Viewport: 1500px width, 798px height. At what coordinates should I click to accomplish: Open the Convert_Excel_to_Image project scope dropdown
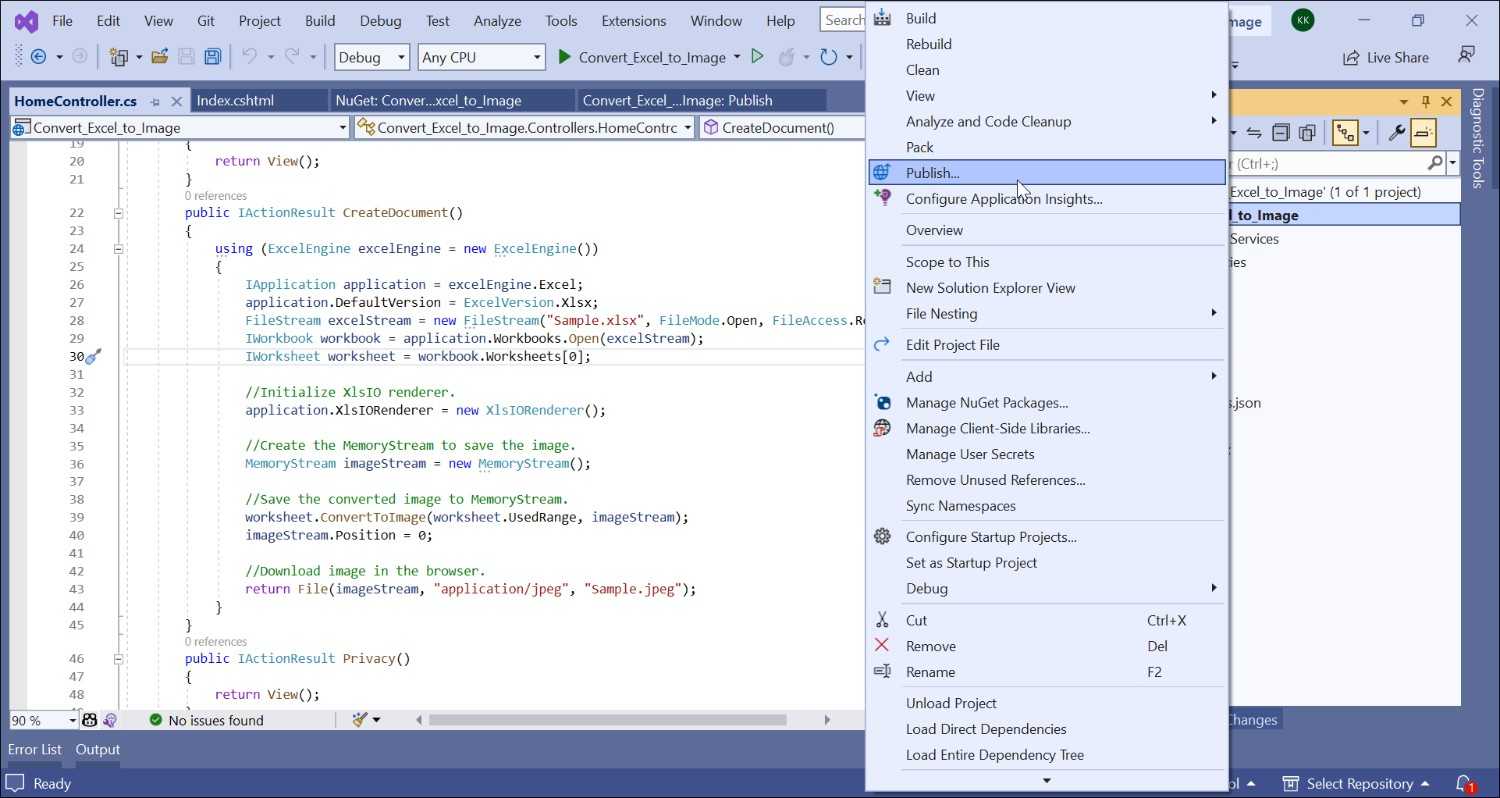pos(180,128)
